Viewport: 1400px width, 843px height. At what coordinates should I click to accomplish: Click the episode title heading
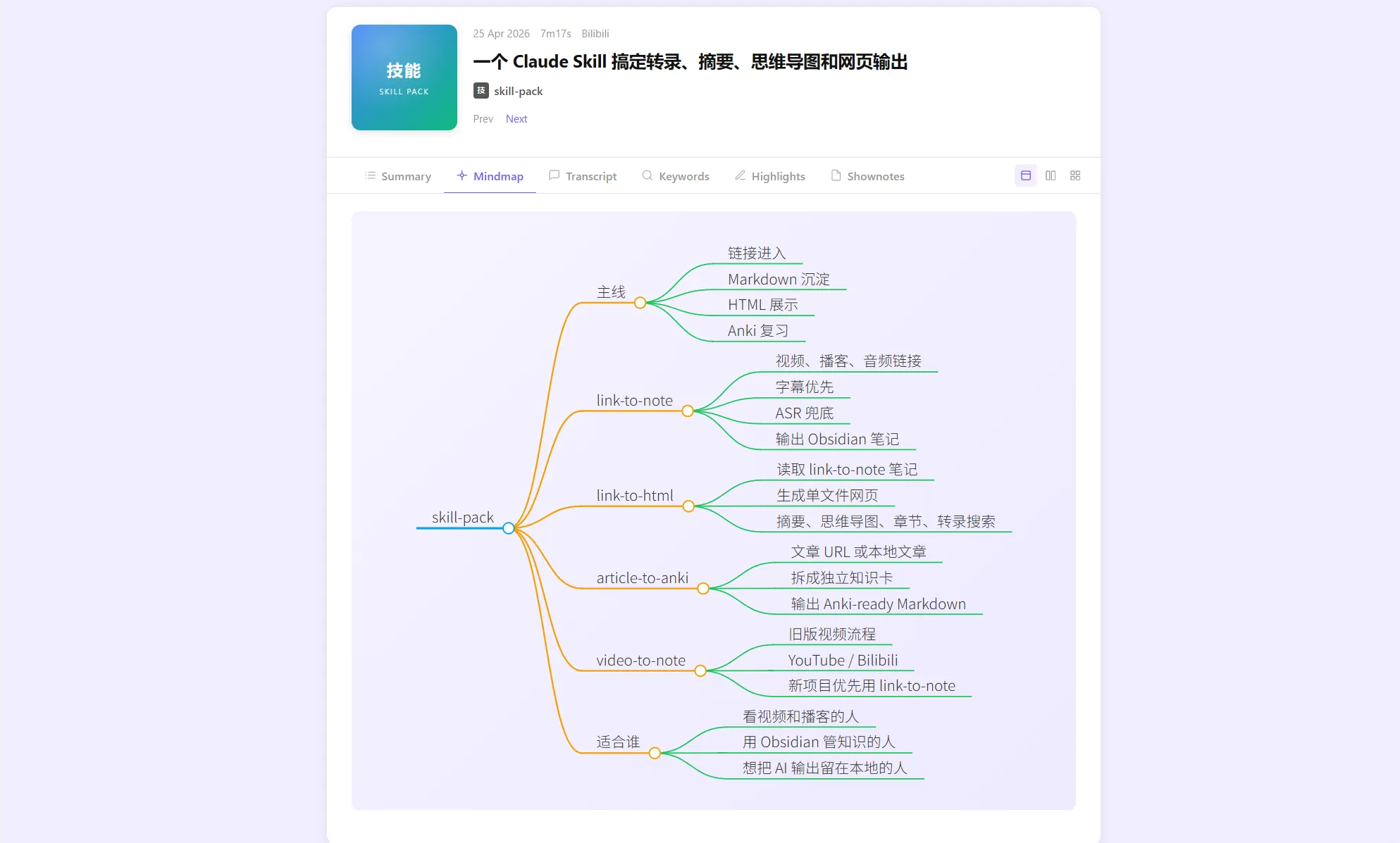point(690,62)
